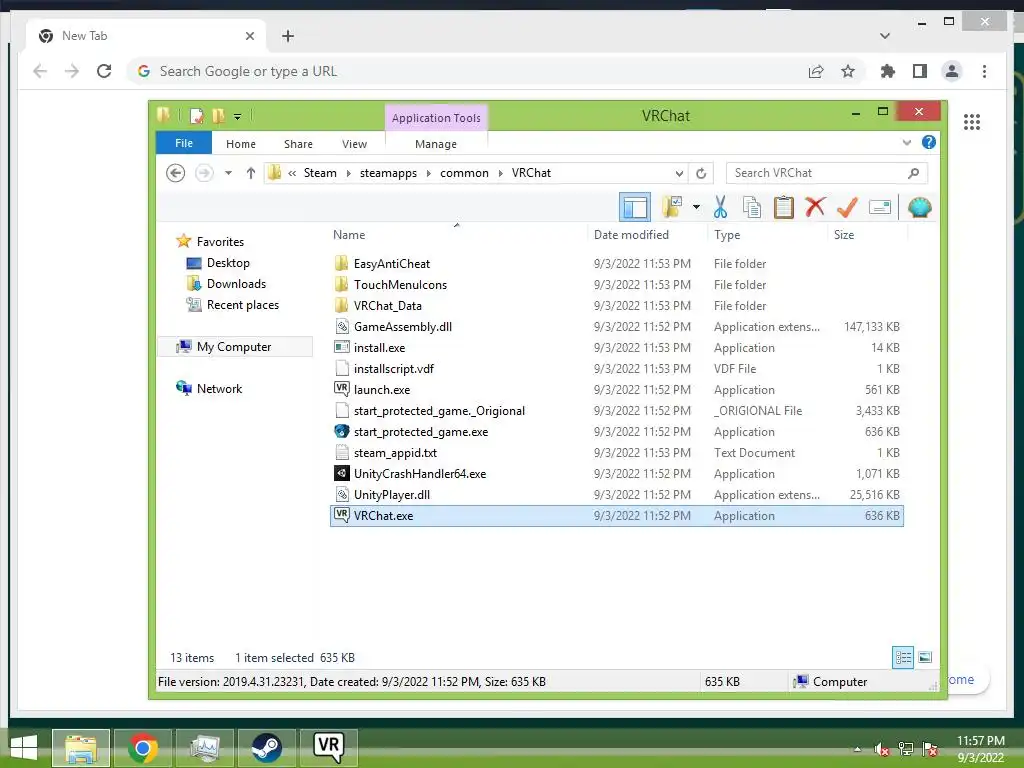Open Chrome profile avatar icon
The width and height of the screenshot is (1024, 768).
(x=952, y=71)
